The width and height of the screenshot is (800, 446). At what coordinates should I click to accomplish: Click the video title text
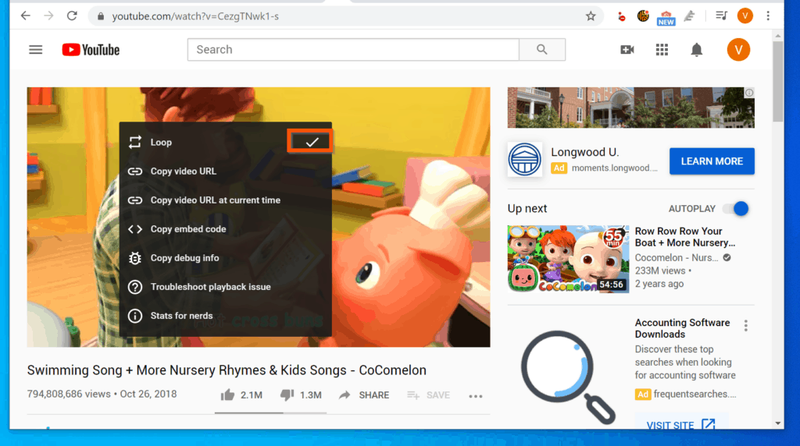[227, 370]
